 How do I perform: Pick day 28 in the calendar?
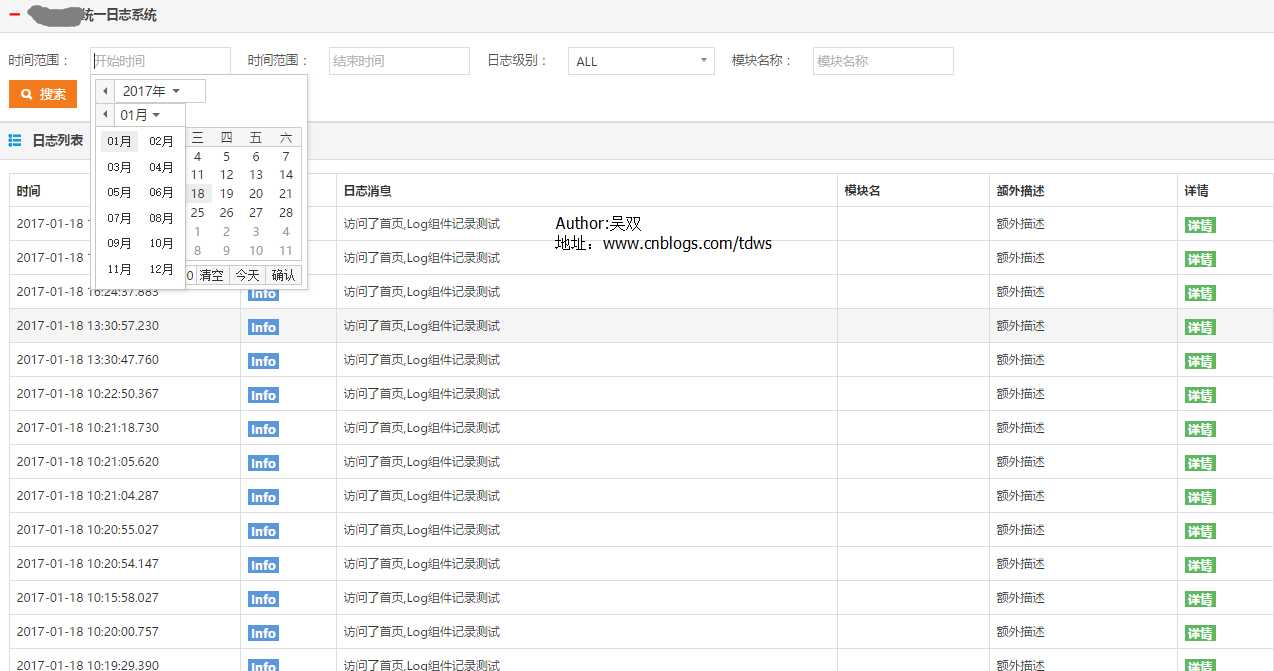coord(286,213)
